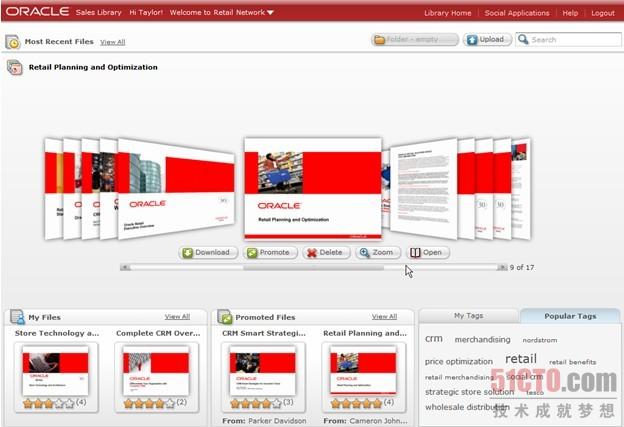Select the center Retail Planning and Optimization slide
This screenshot has width=624, height=427.
click(313, 188)
